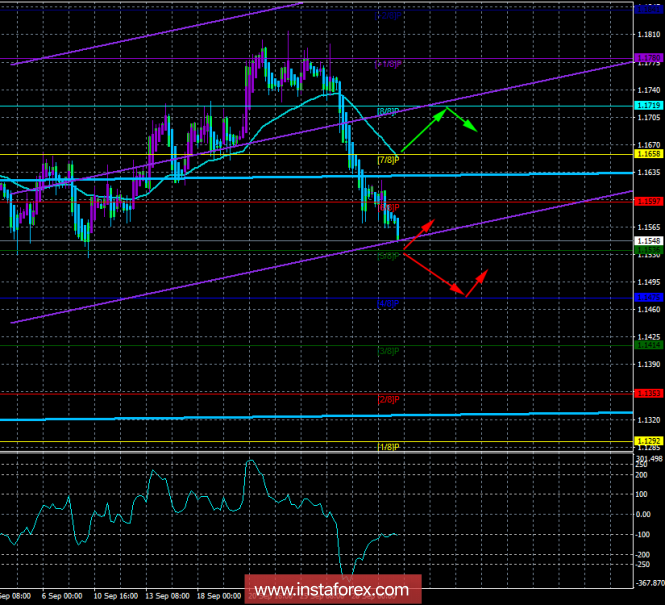Click the 1.1353 red price label
The width and height of the screenshot is (665, 605).
click(x=648, y=394)
